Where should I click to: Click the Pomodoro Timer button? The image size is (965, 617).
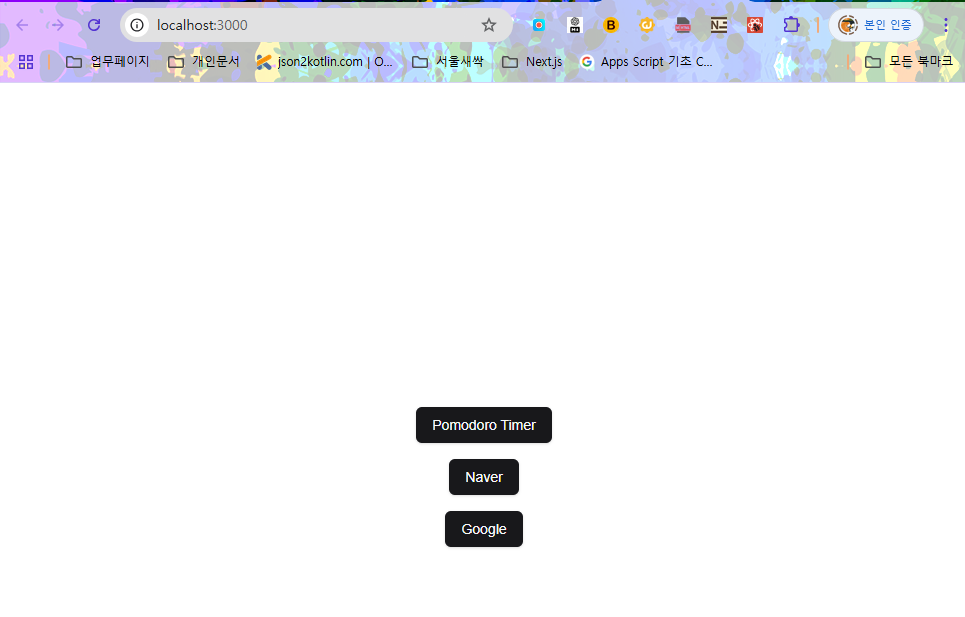484,425
